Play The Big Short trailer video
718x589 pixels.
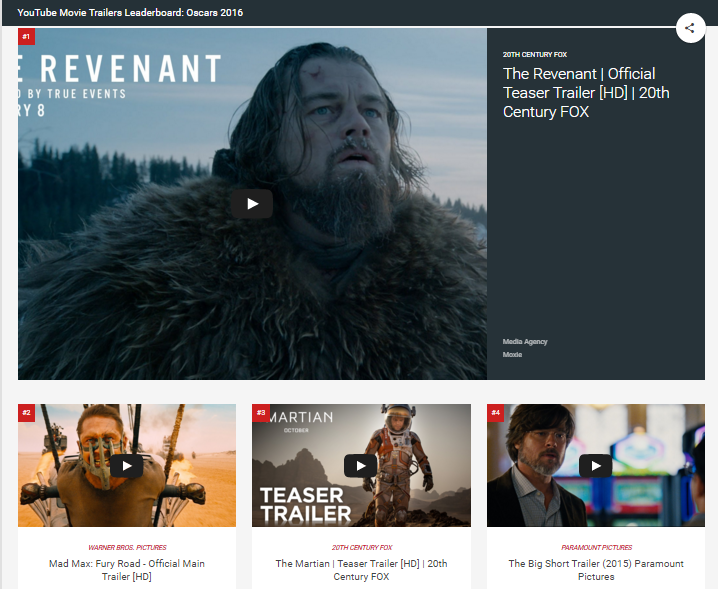595,465
